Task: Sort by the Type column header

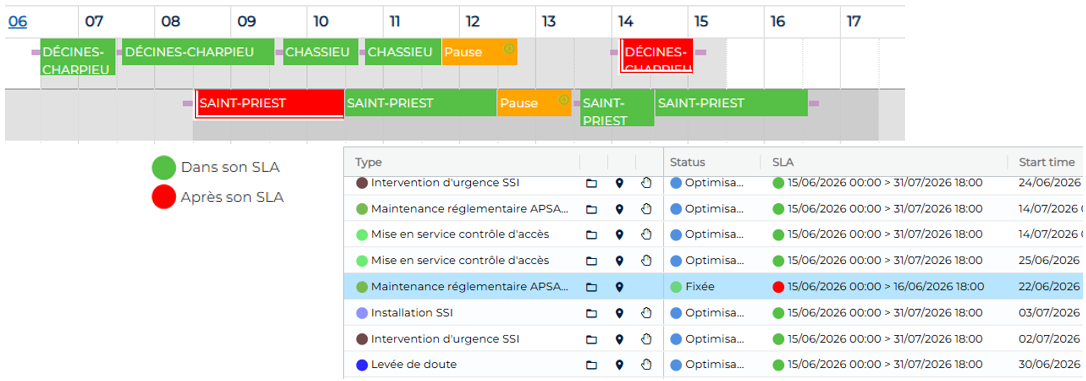Action: point(368,162)
